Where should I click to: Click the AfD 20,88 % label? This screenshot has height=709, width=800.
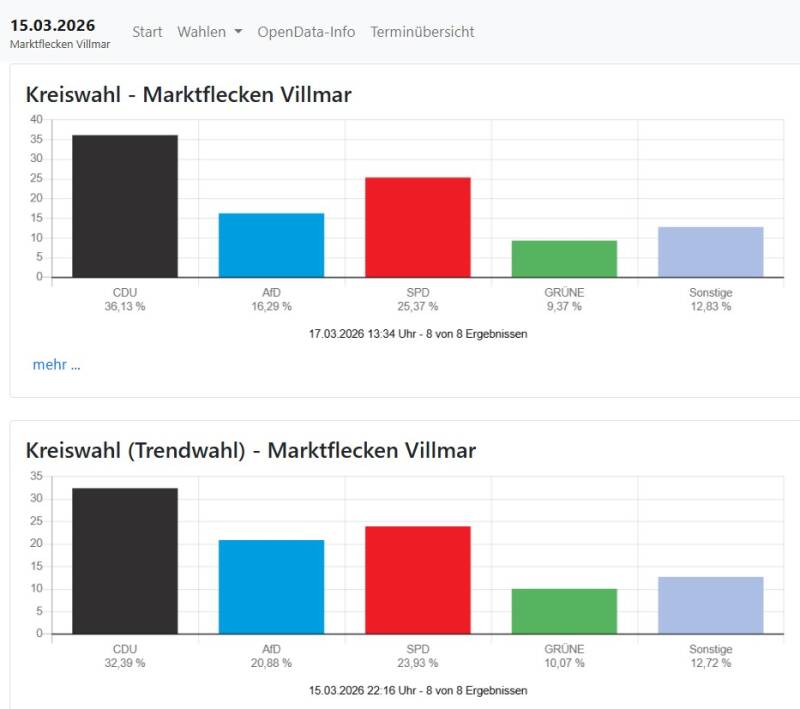[271, 656]
